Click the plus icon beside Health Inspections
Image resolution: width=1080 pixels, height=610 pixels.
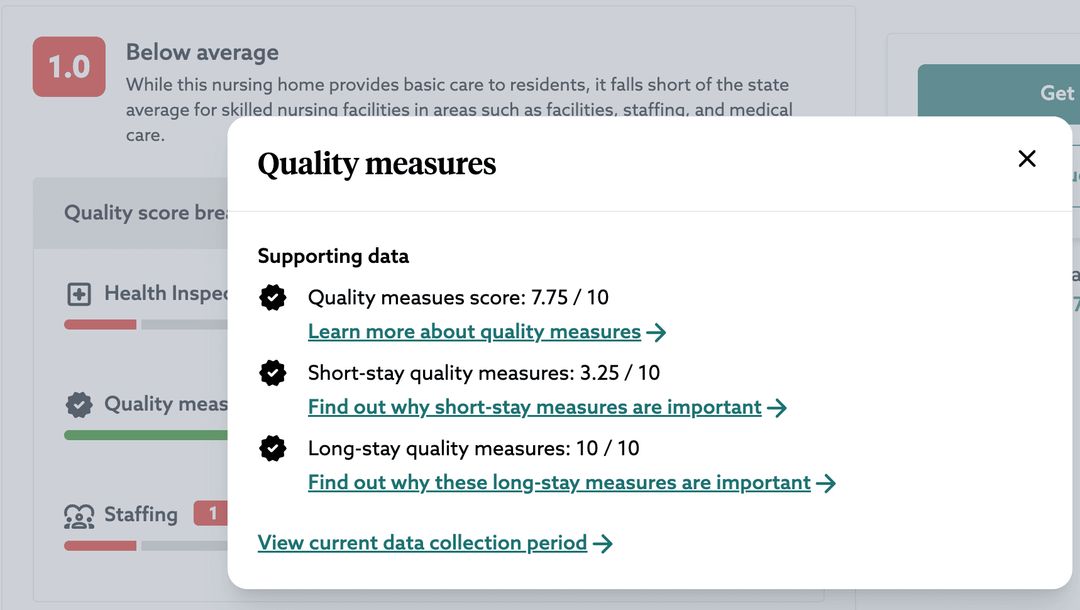click(79, 292)
